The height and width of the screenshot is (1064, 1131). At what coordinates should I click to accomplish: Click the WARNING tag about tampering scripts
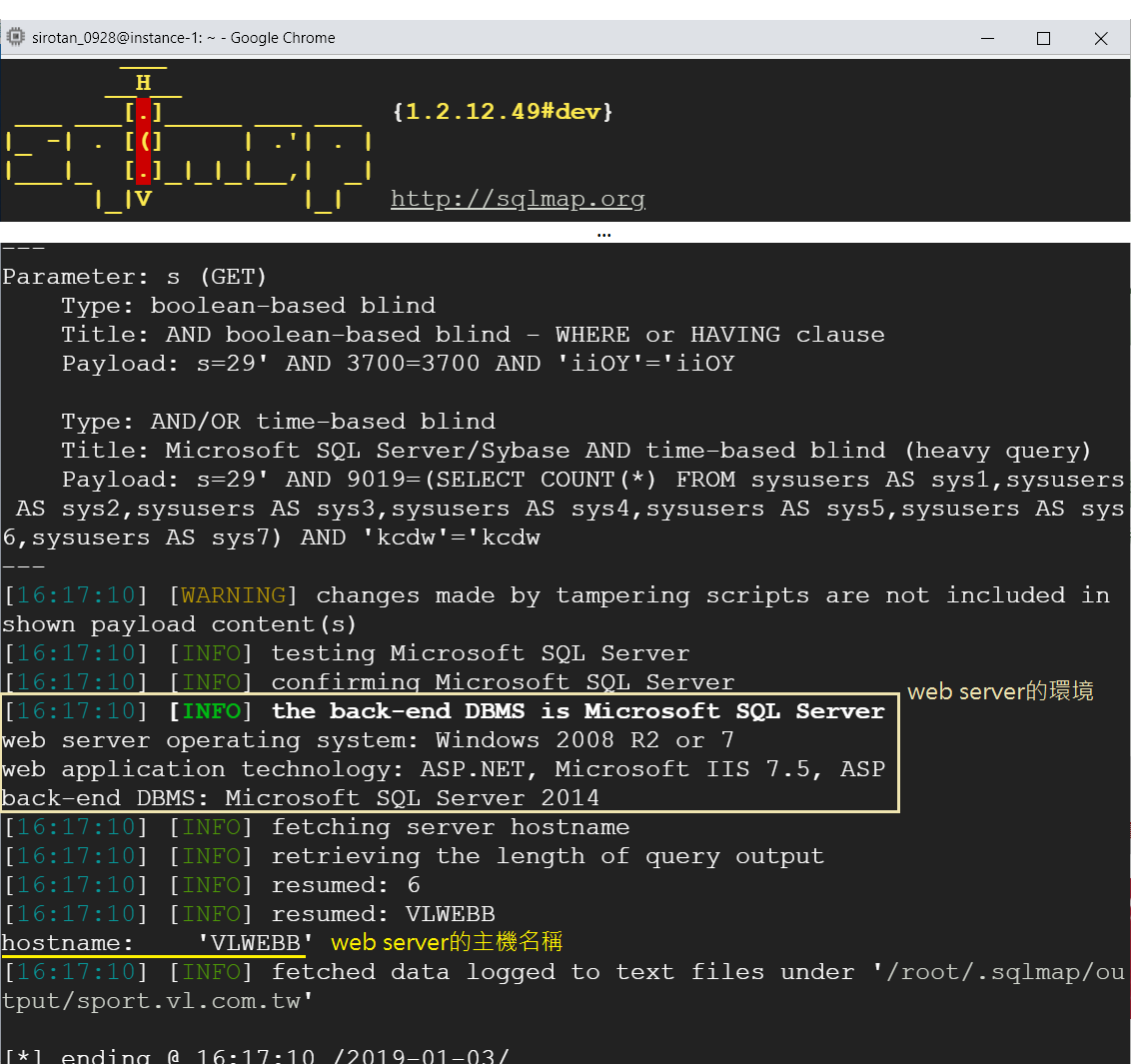(x=233, y=595)
